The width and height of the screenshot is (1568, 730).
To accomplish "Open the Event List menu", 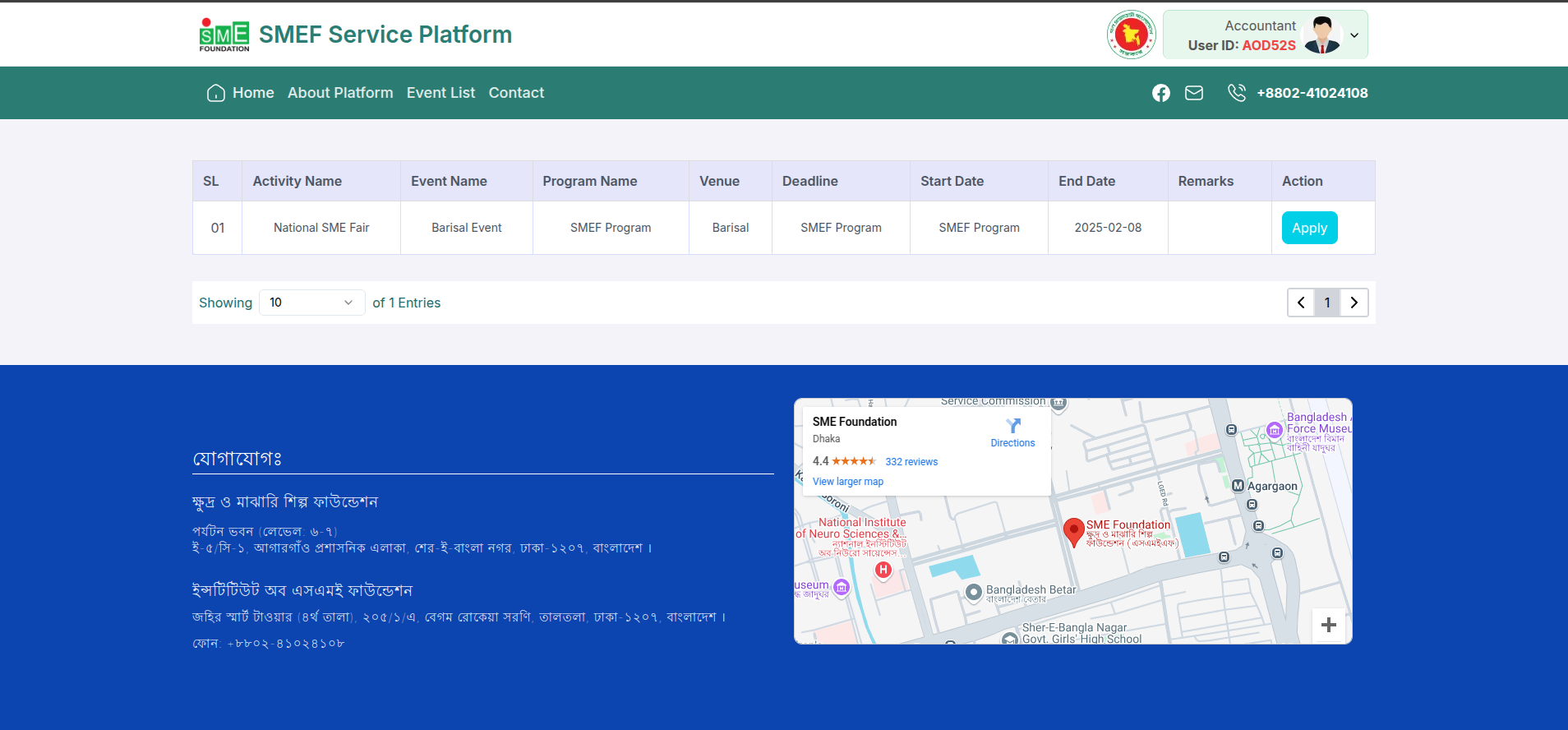I will [x=440, y=93].
